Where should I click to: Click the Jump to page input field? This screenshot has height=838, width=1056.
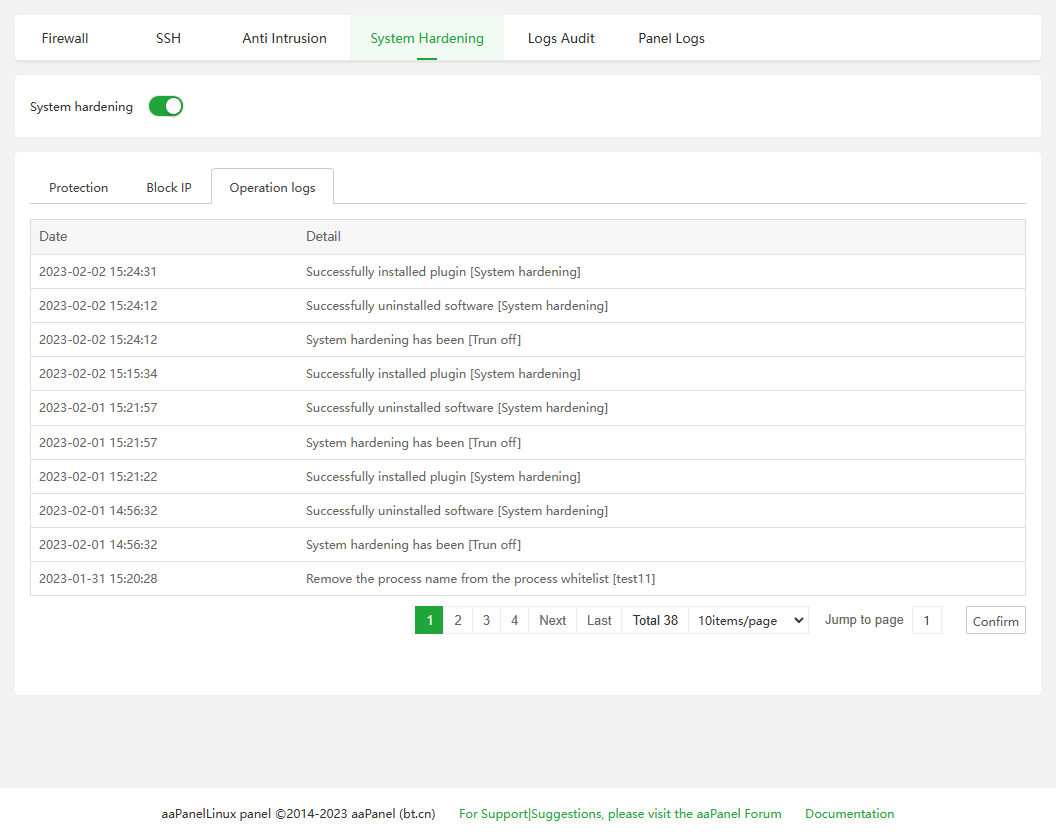926,620
